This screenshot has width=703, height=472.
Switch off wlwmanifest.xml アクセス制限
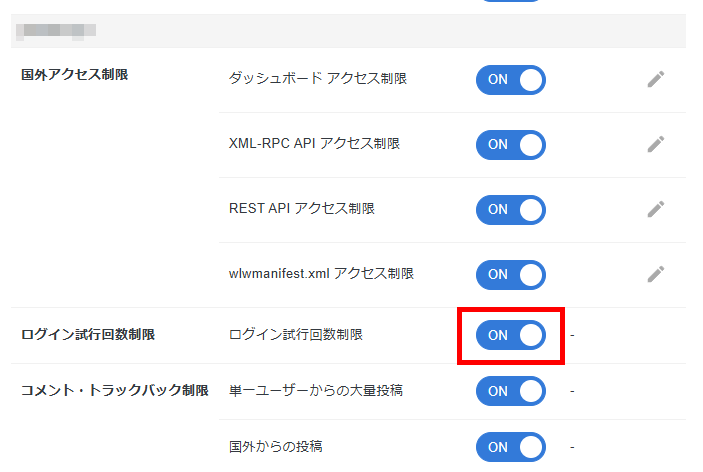tap(510, 274)
